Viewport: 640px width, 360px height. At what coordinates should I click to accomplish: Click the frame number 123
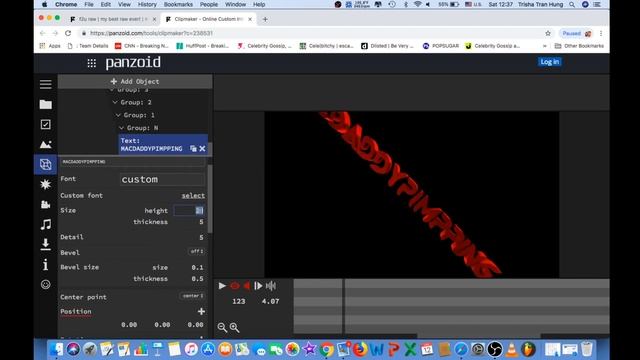tap(239, 301)
